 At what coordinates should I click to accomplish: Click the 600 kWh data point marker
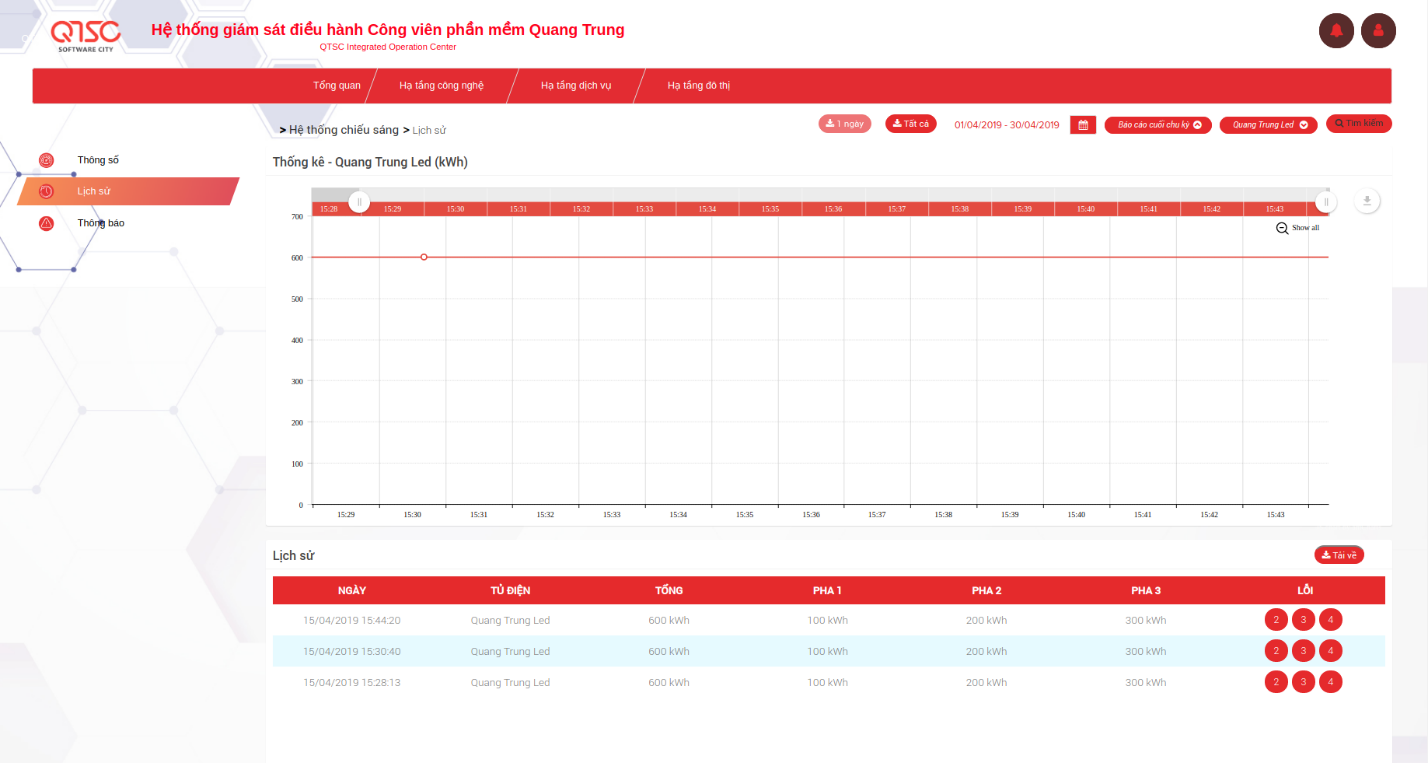click(x=424, y=257)
